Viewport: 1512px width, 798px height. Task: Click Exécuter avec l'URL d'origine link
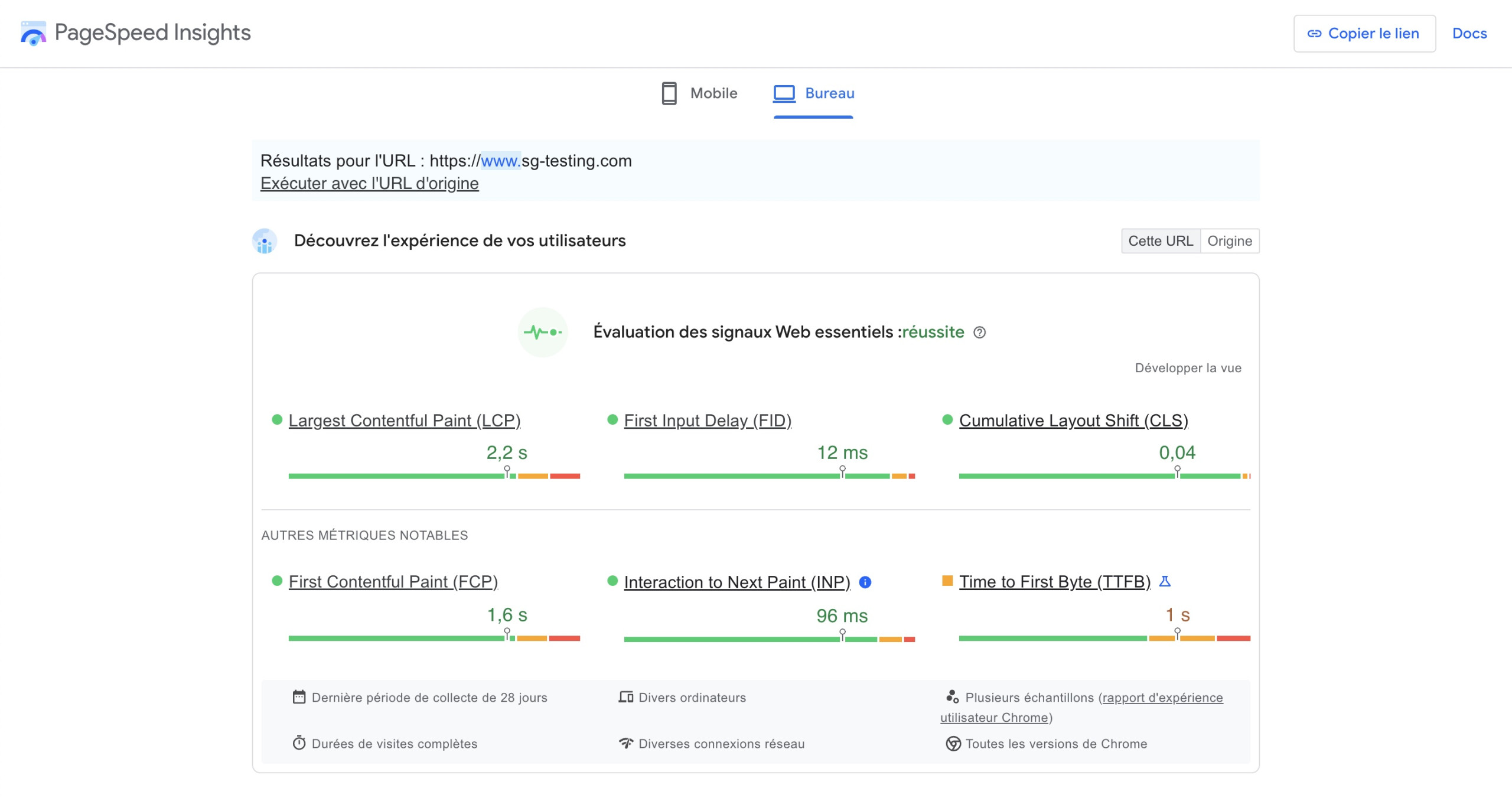pos(370,184)
